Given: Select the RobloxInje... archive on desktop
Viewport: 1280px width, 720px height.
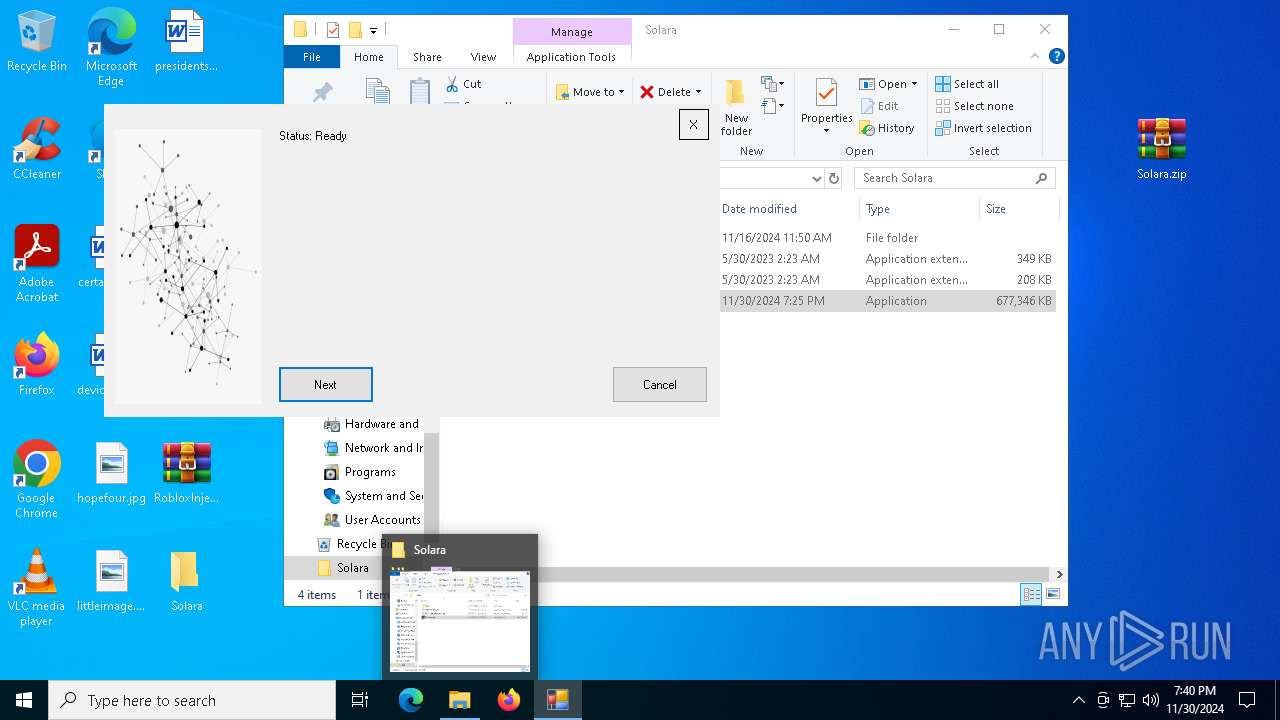Looking at the screenshot, I should tap(186, 473).
